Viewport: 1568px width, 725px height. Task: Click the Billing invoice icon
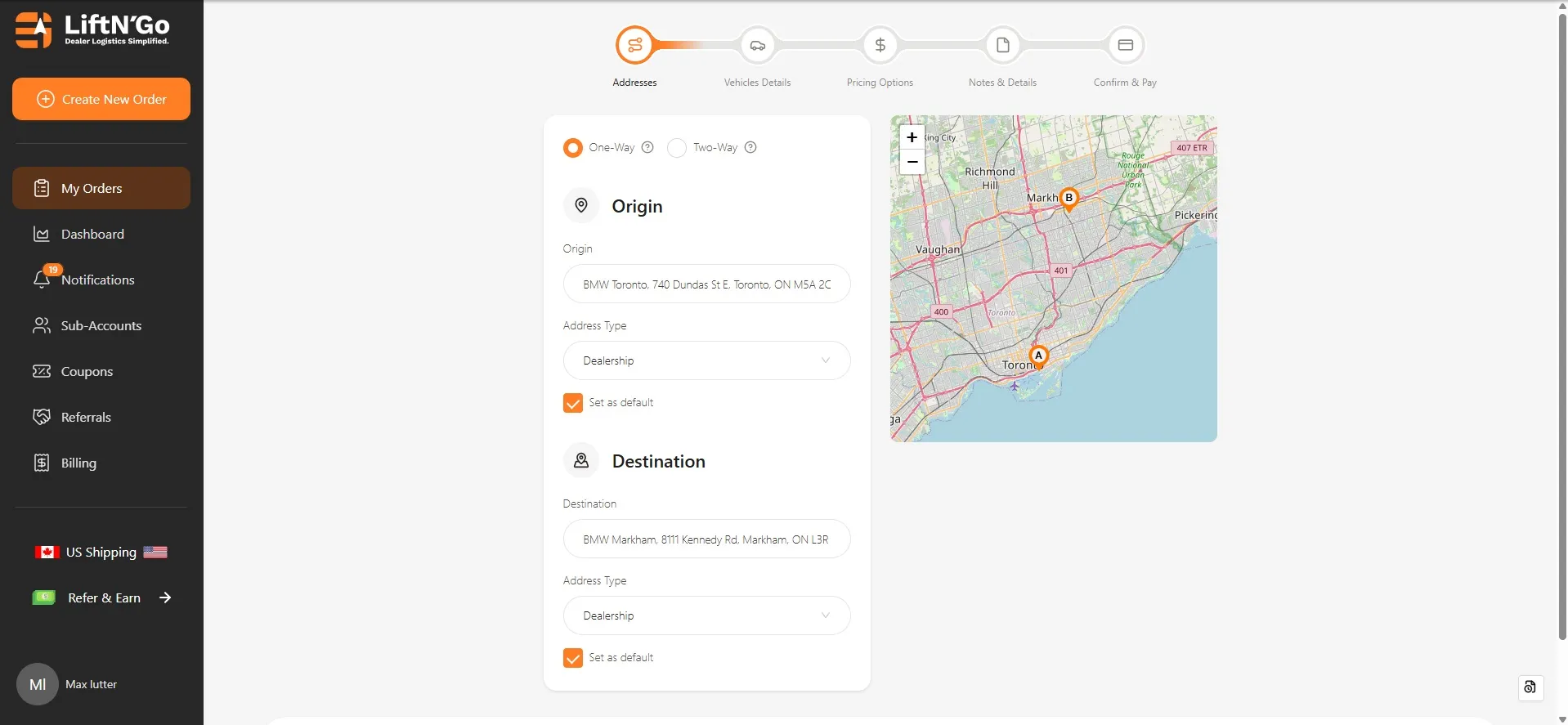click(x=42, y=463)
